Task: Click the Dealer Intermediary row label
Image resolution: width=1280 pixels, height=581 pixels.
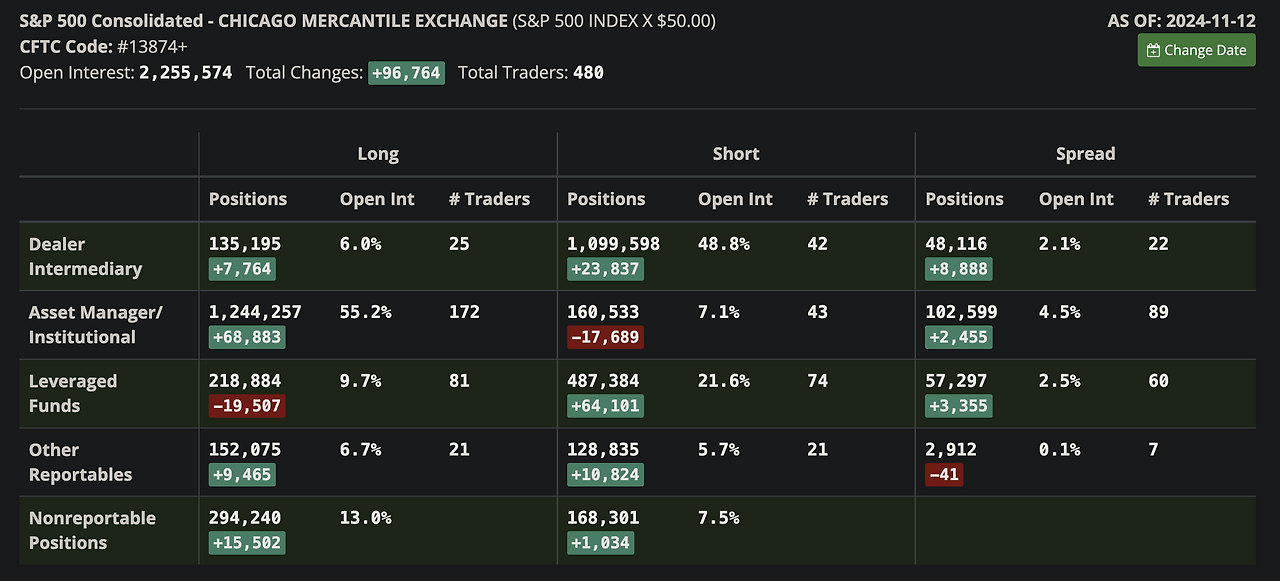Action: (85, 256)
